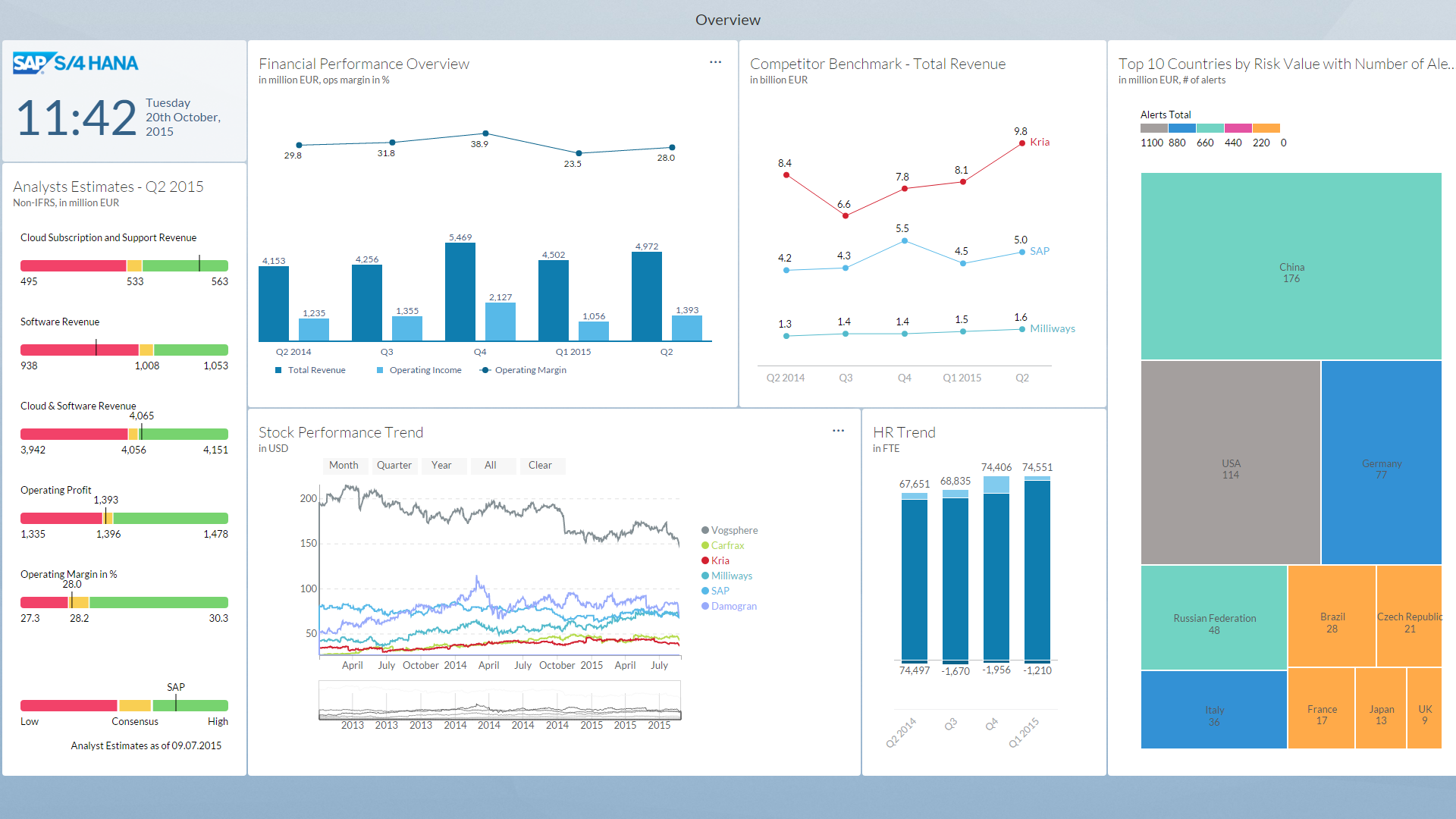Click the Q2 2014 Total Revenue bar 4,153
This screenshot has height=819, width=1456.
tap(274, 303)
